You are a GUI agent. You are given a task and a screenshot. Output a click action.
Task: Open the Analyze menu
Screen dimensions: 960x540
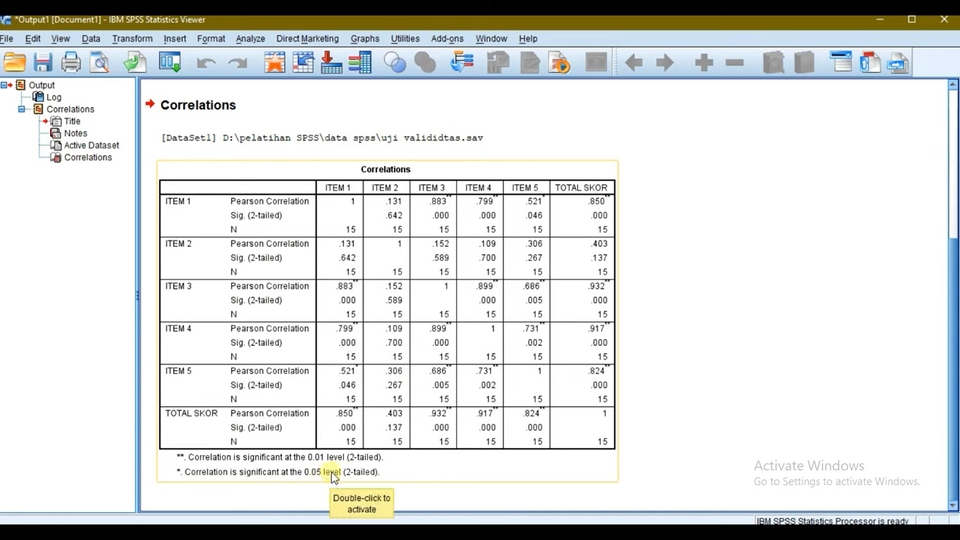point(250,39)
